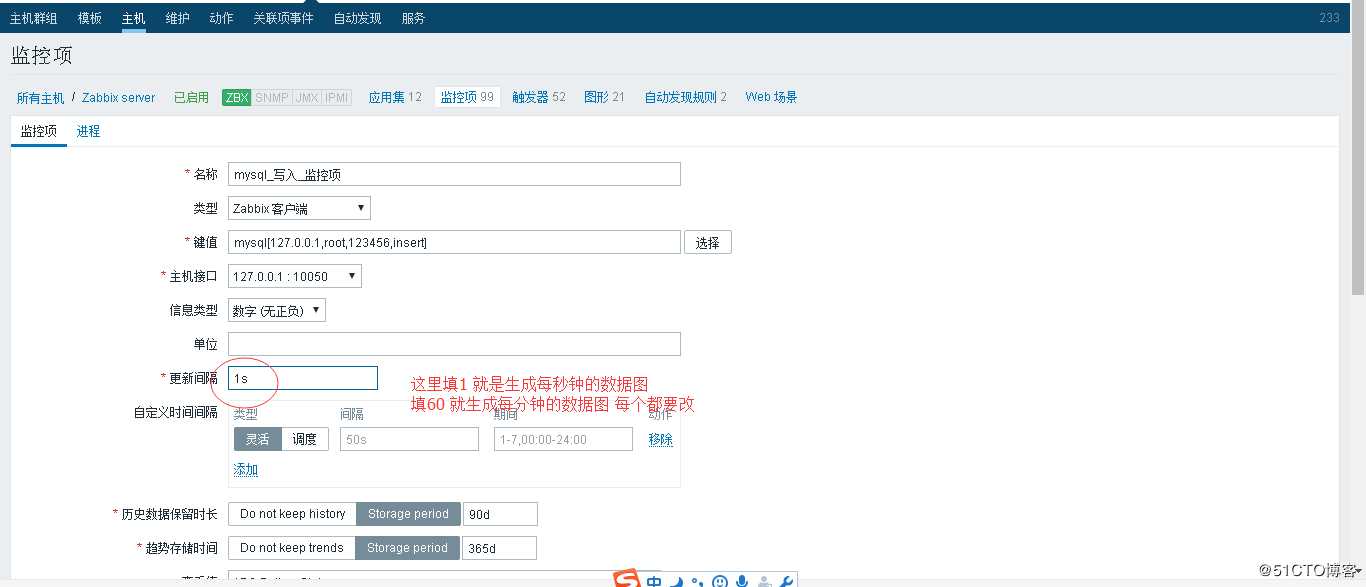1366x587 pixels.
Task: Click the ZBX availability badge
Action: 237,97
